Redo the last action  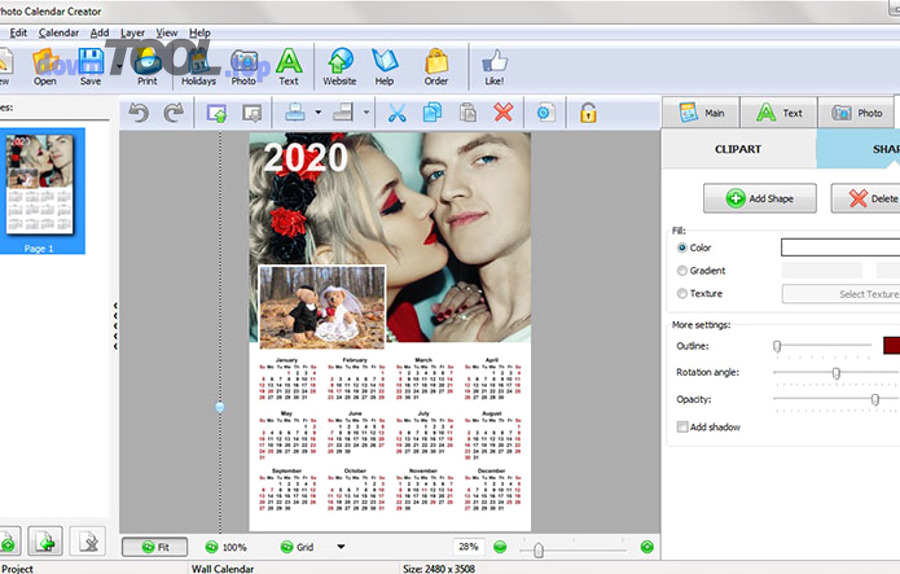pos(173,113)
